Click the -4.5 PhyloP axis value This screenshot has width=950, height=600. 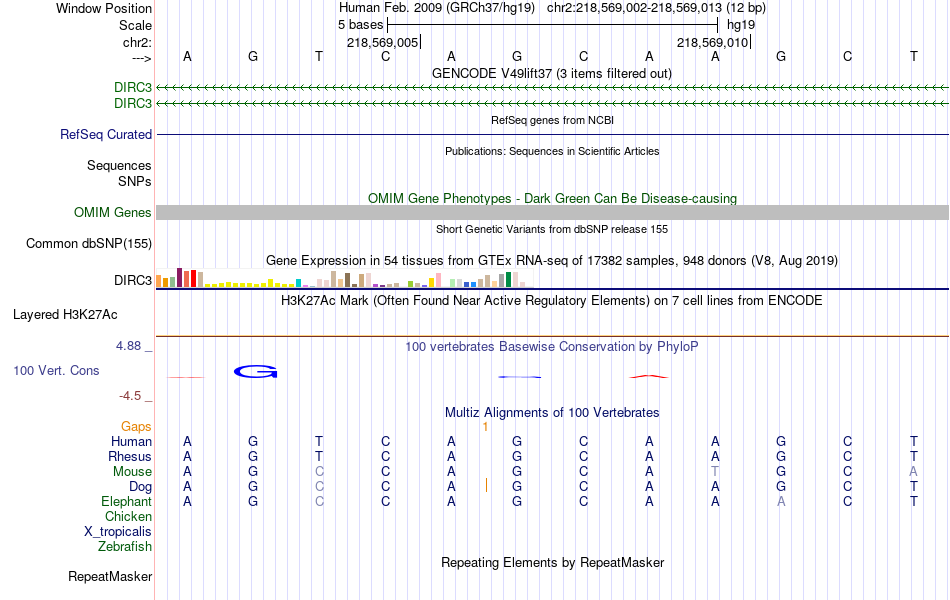point(130,396)
